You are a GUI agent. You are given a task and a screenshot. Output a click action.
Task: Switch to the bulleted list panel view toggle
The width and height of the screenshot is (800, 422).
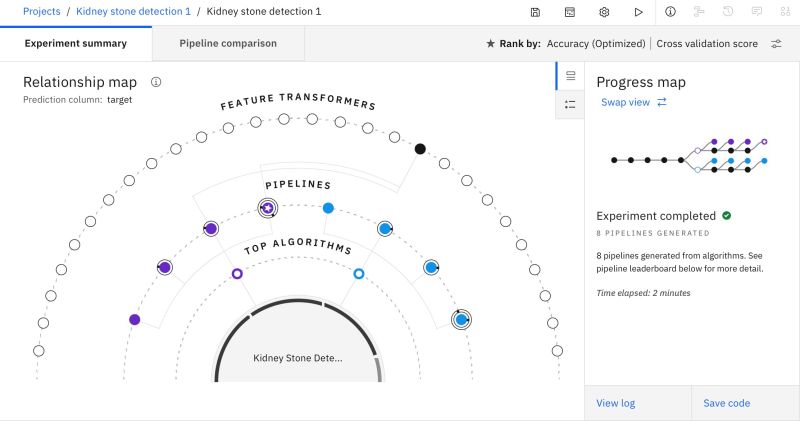coord(570,104)
